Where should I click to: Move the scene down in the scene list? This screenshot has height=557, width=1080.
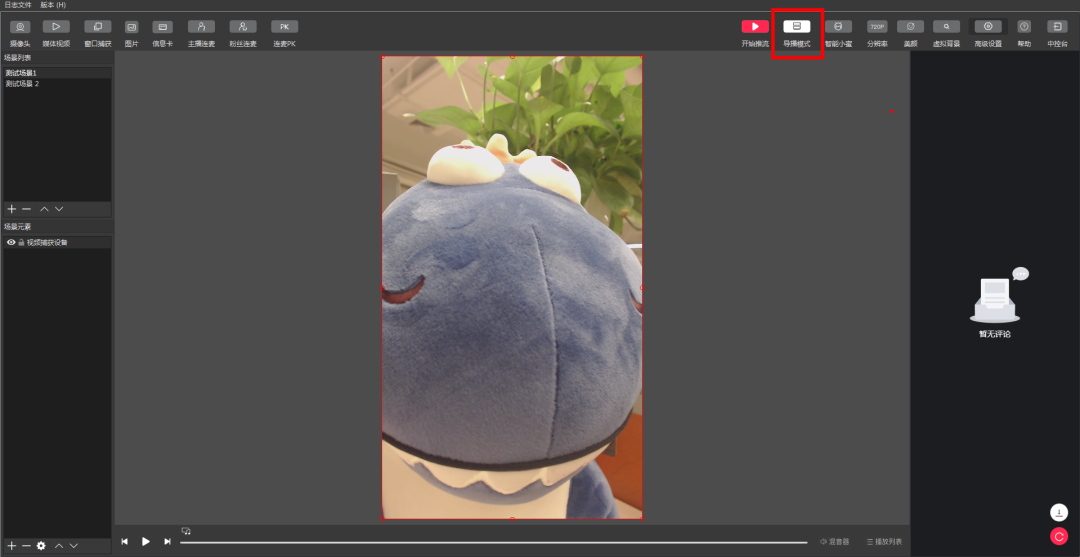tap(59, 209)
